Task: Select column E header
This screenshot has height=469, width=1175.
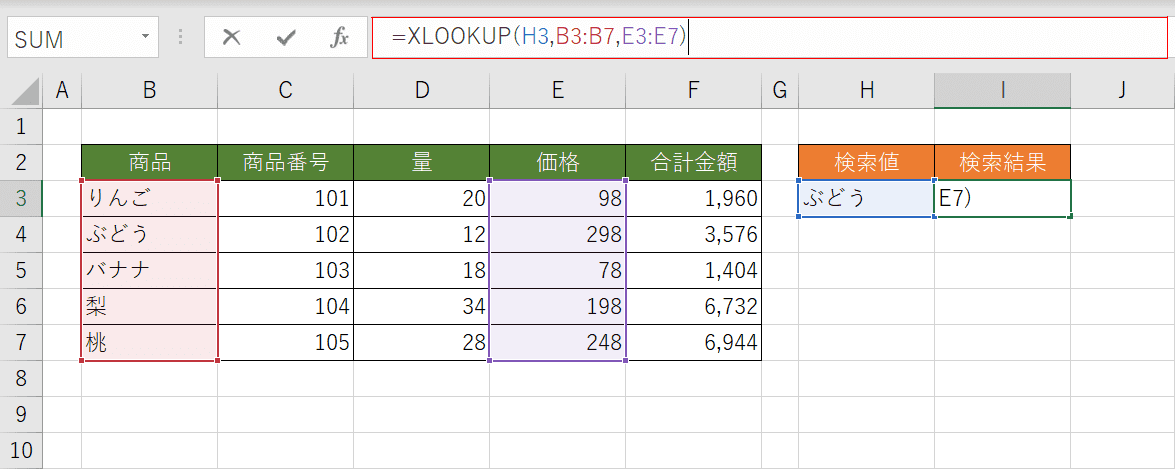Action: [558, 91]
